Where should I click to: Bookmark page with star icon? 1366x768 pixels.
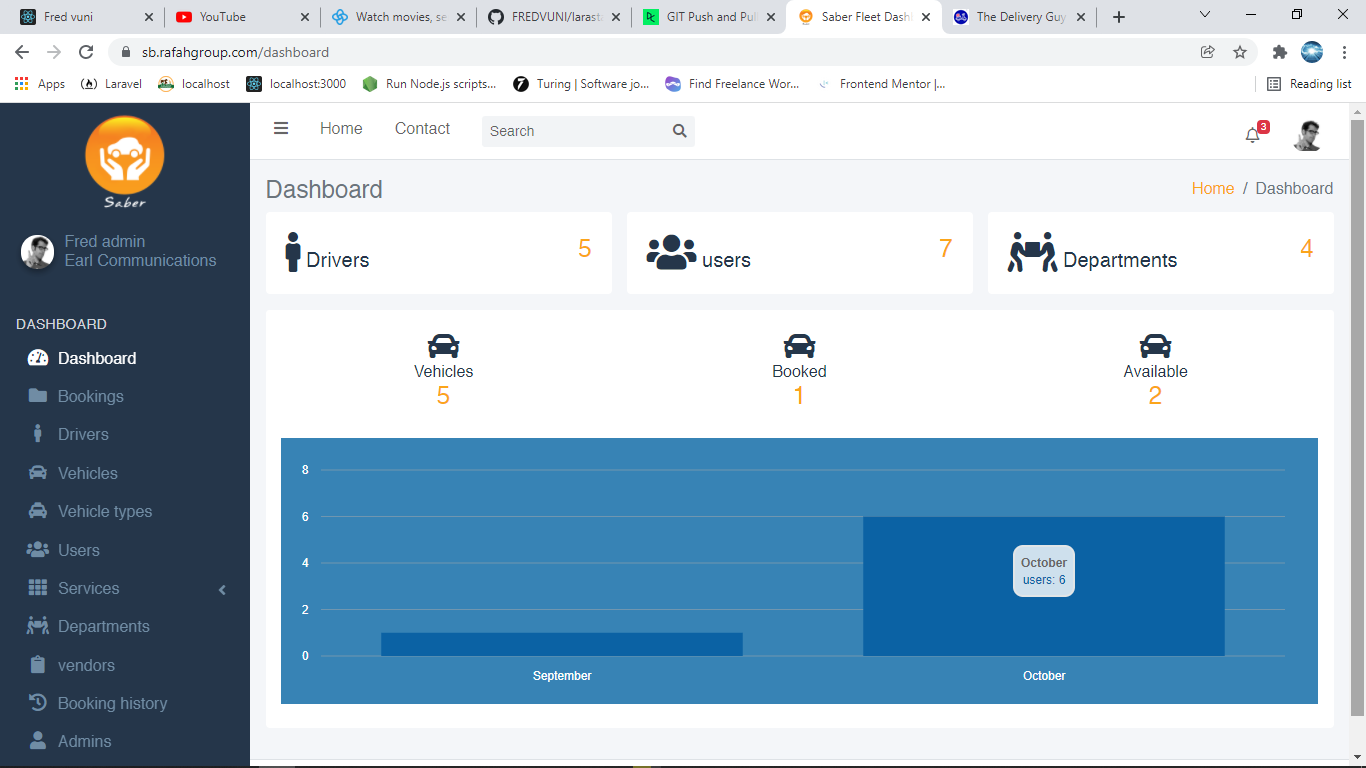pos(1240,52)
